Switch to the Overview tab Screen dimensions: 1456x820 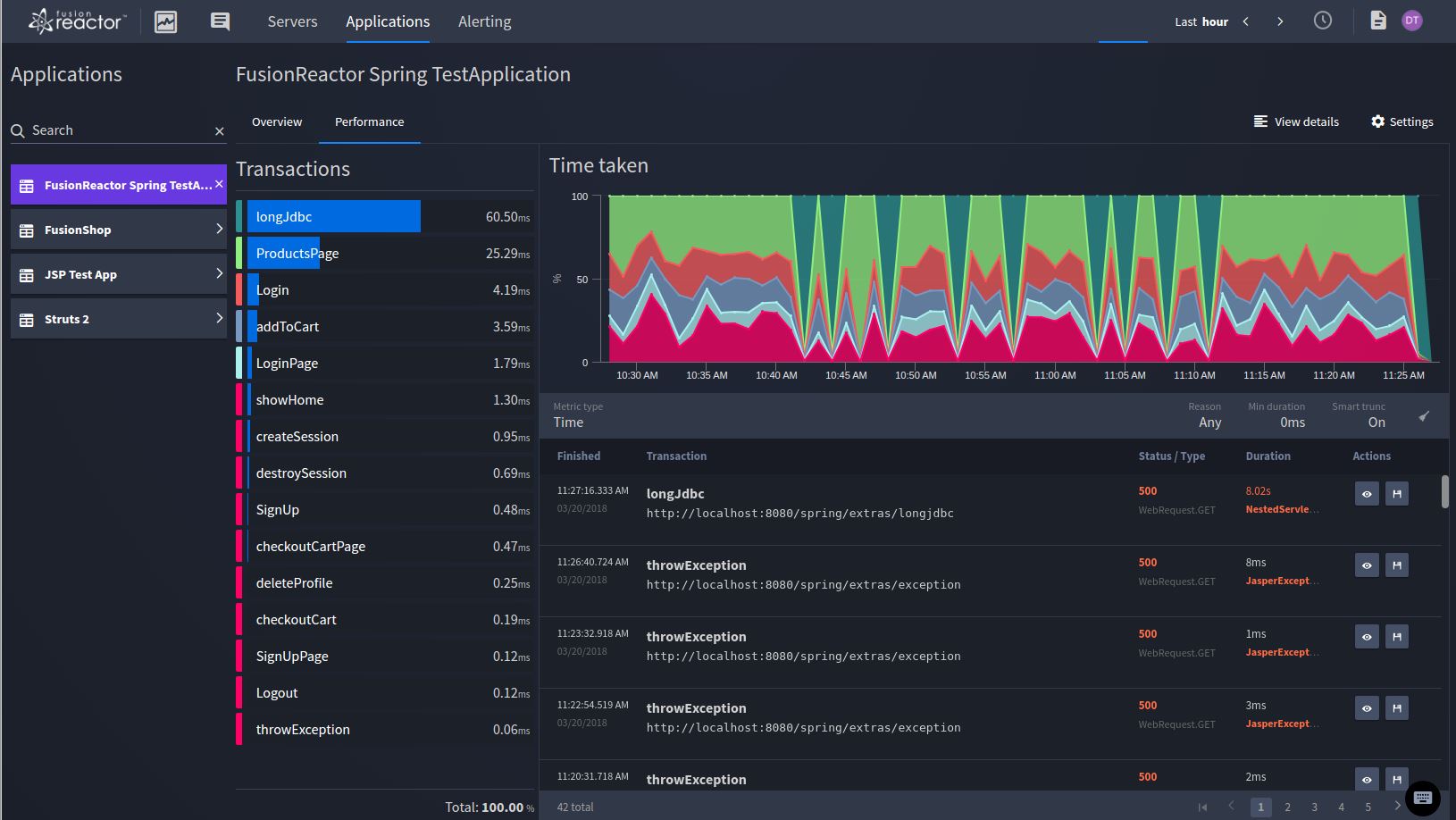[x=277, y=121]
